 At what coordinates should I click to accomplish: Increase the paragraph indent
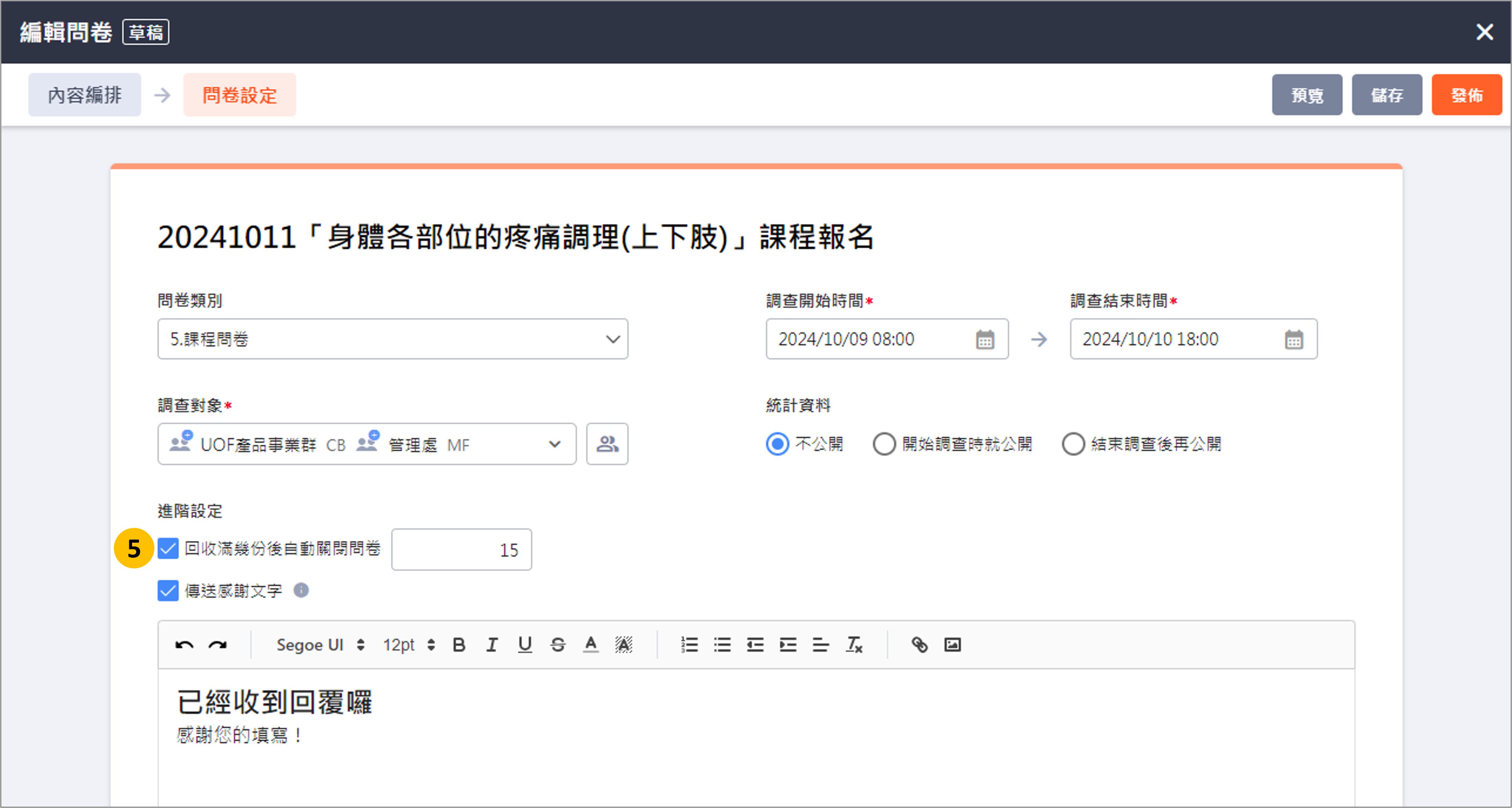tap(788, 645)
